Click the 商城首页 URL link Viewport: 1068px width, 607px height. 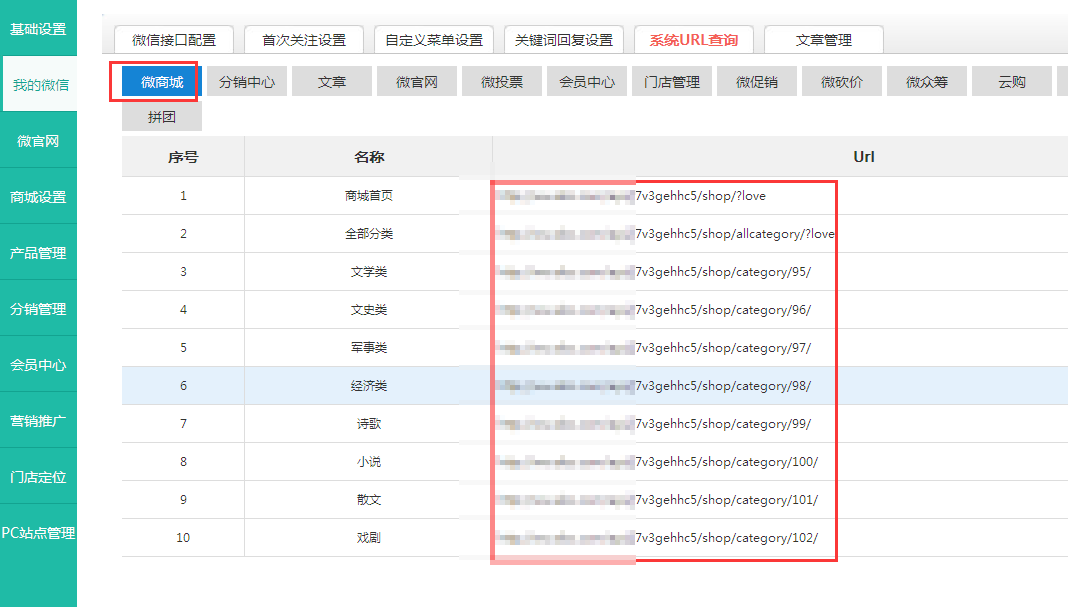pos(700,196)
